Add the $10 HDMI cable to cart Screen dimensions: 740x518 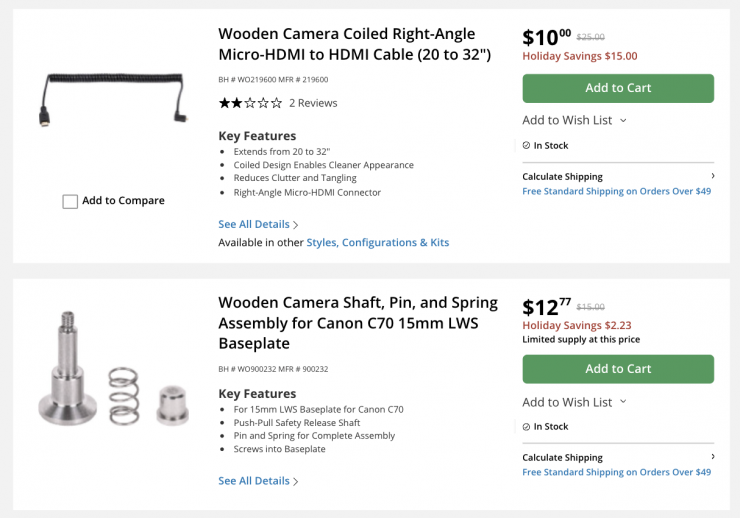coord(618,88)
